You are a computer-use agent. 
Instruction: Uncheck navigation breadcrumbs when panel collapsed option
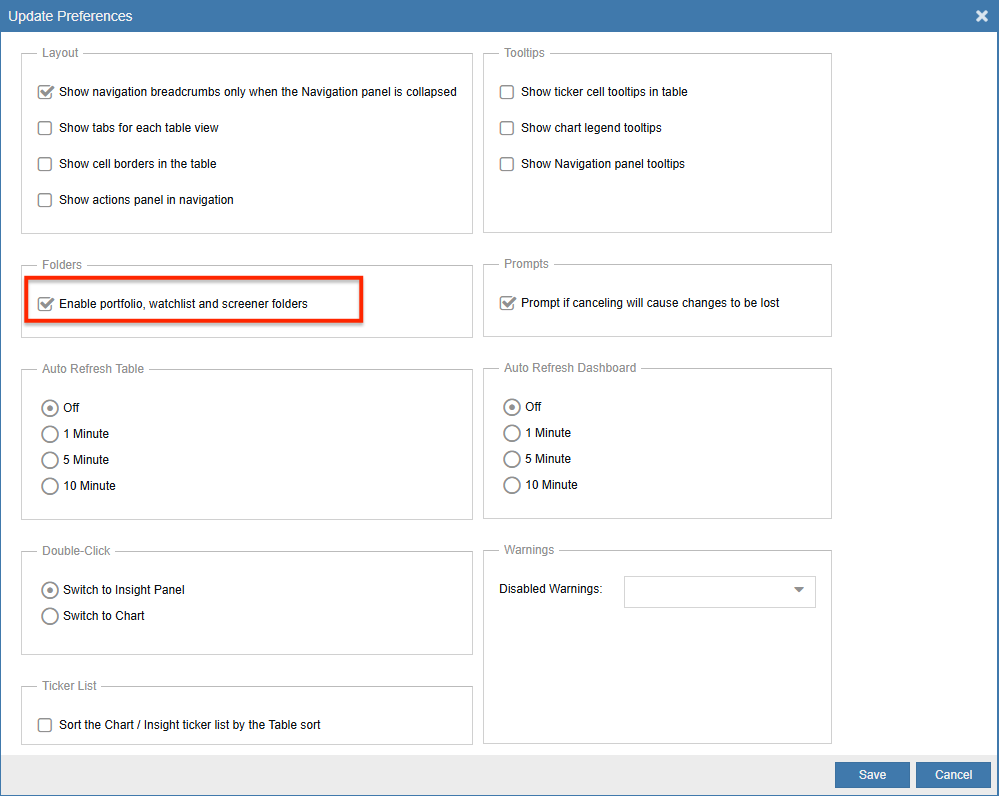(x=45, y=92)
